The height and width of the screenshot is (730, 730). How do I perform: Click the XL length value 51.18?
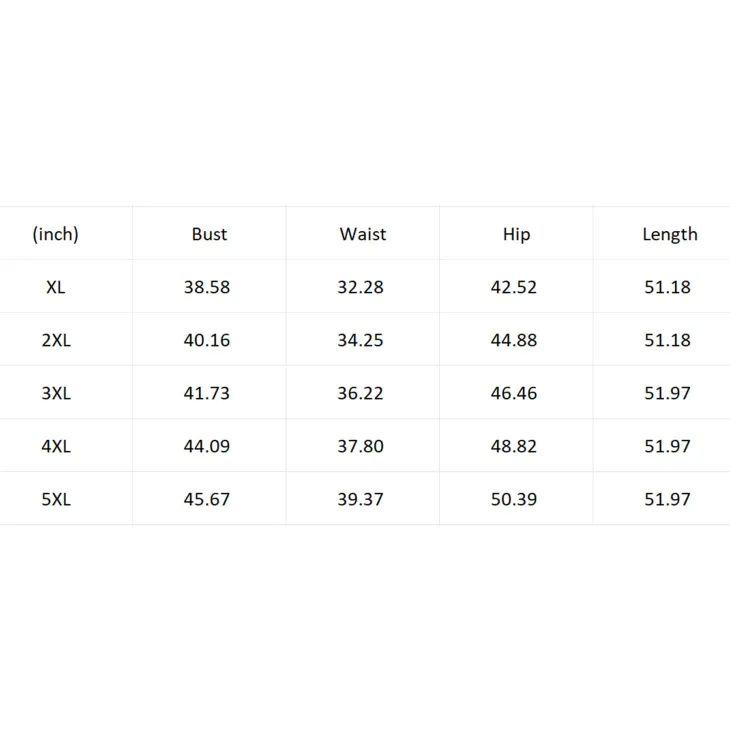click(x=668, y=287)
